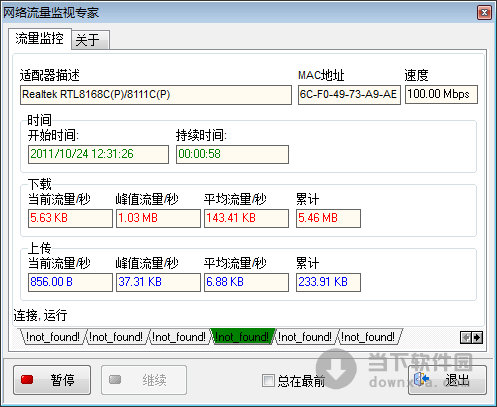Click download current rate 5.63 KB

(x=70, y=218)
